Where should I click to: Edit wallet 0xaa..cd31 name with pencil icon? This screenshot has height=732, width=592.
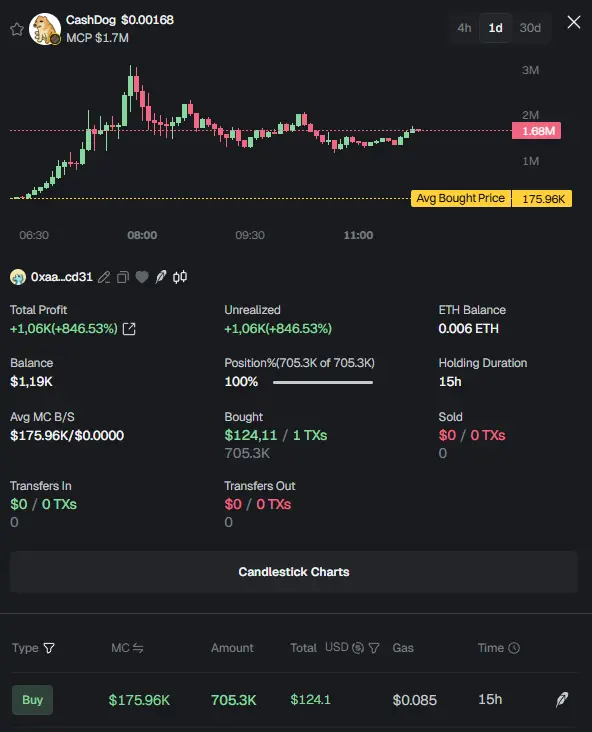point(104,277)
